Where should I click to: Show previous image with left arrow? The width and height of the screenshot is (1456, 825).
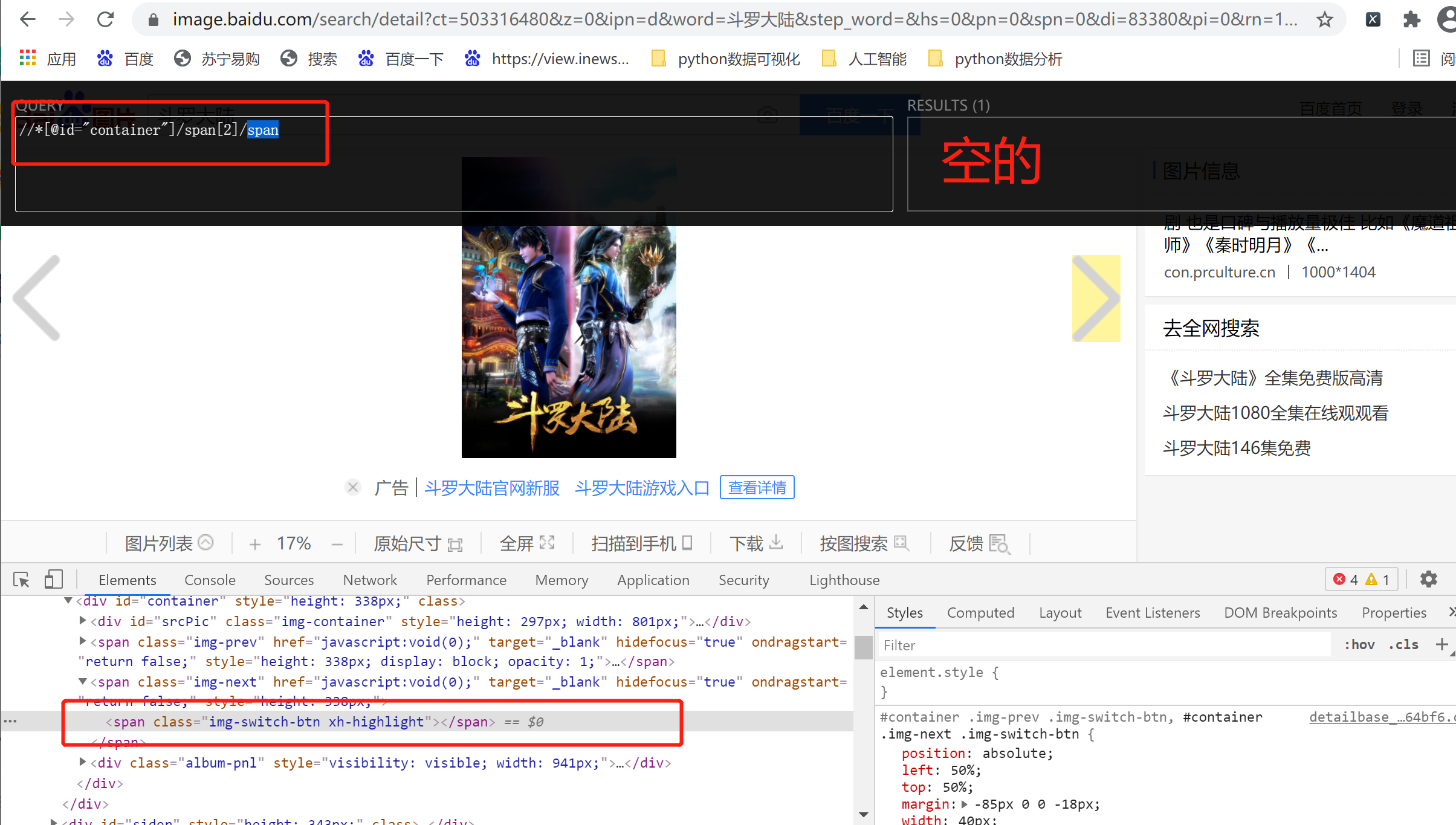pyautogui.click(x=37, y=298)
